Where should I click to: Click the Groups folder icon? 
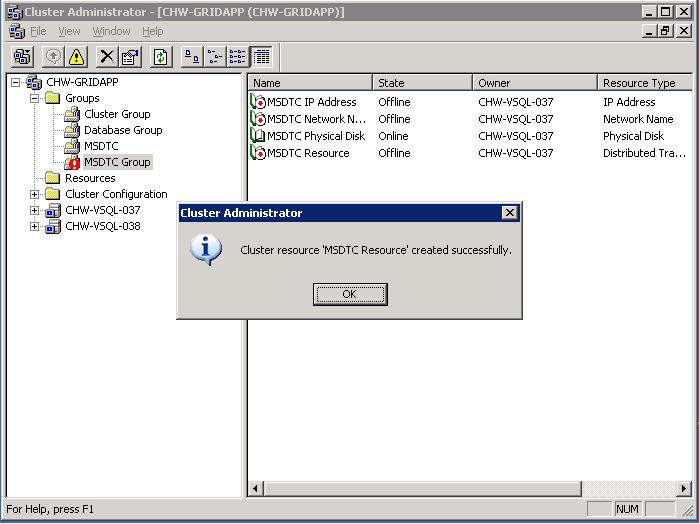[x=53, y=98]
